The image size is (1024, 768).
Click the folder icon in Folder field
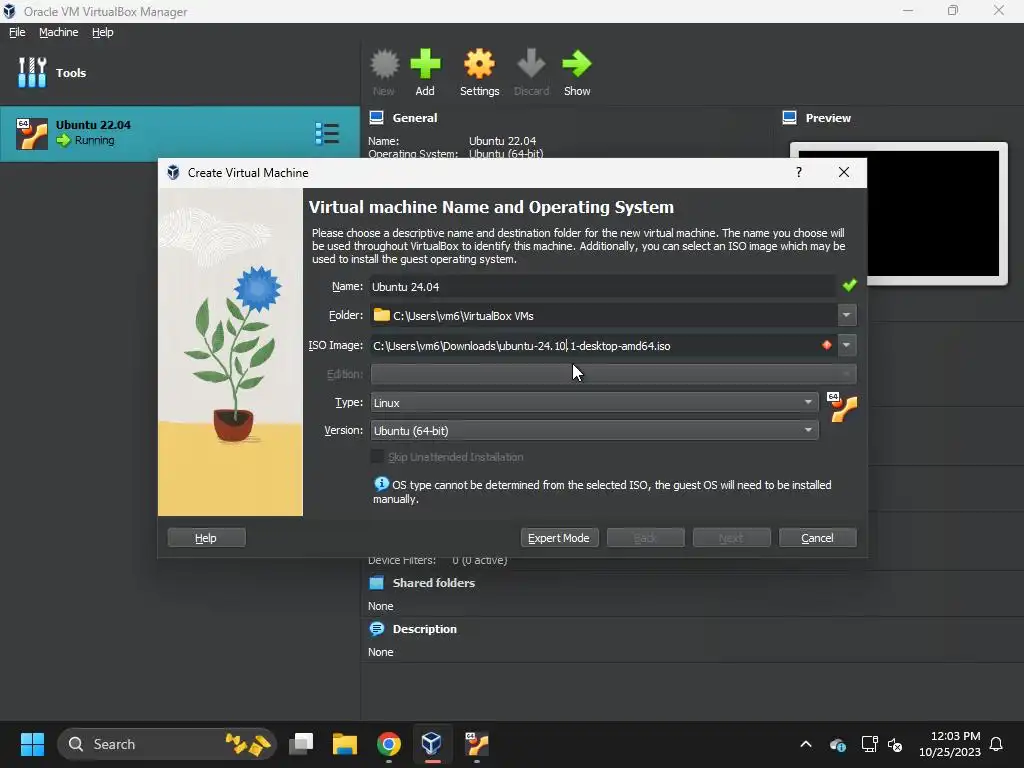click(x=381, y=315)
